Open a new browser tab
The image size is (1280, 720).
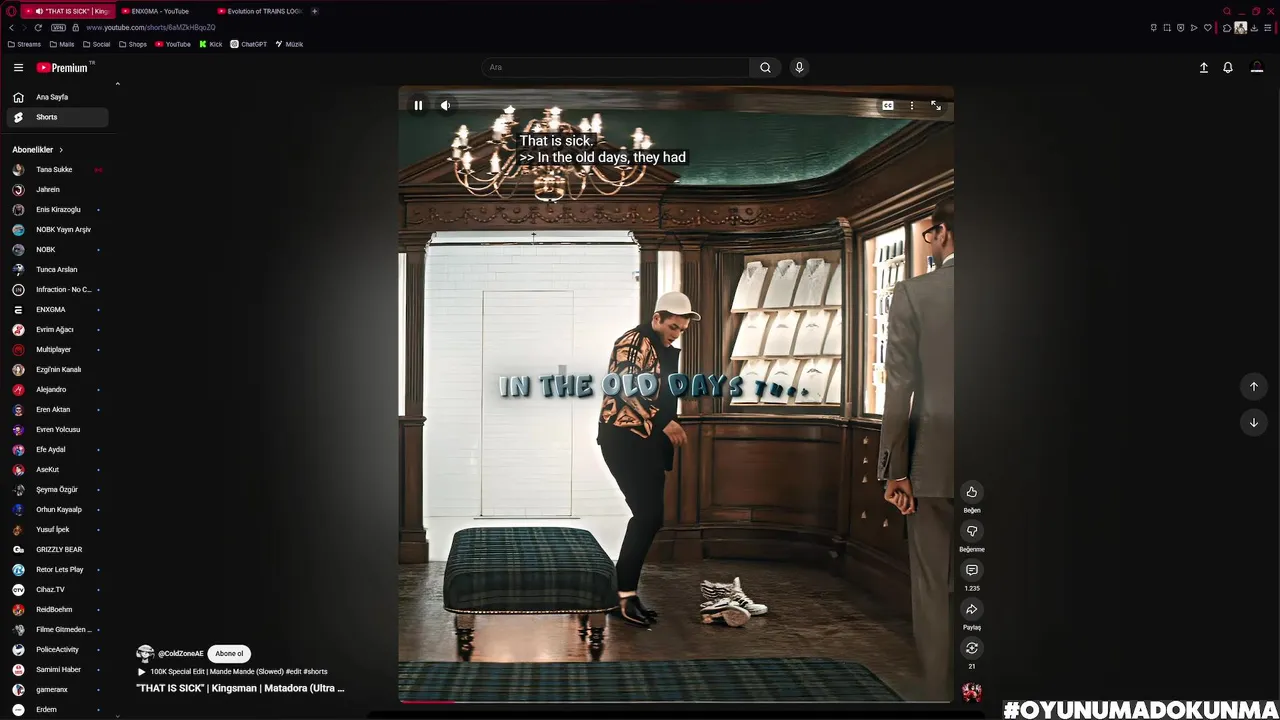[314, 11]
